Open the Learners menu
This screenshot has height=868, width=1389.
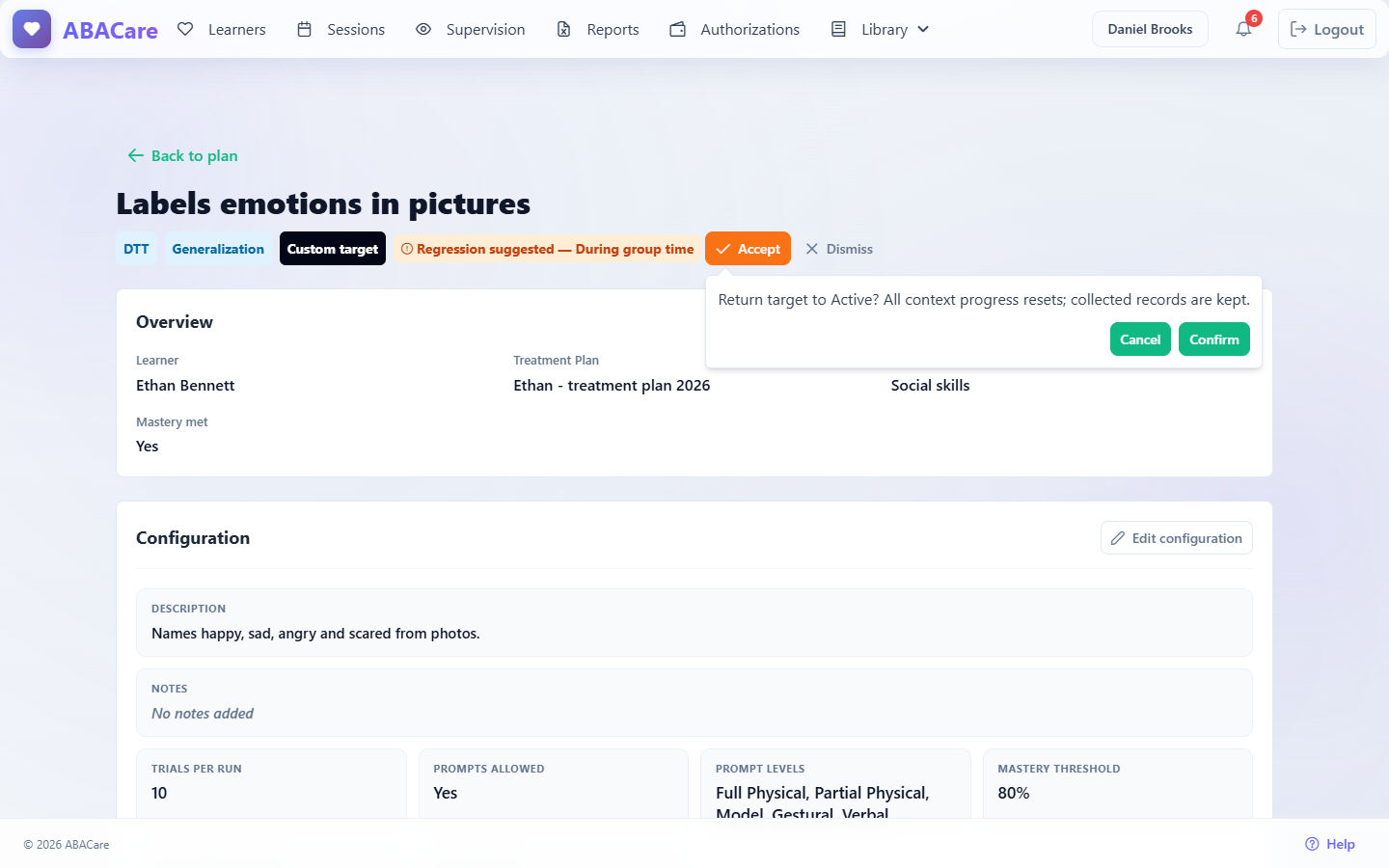click(222, 29)
